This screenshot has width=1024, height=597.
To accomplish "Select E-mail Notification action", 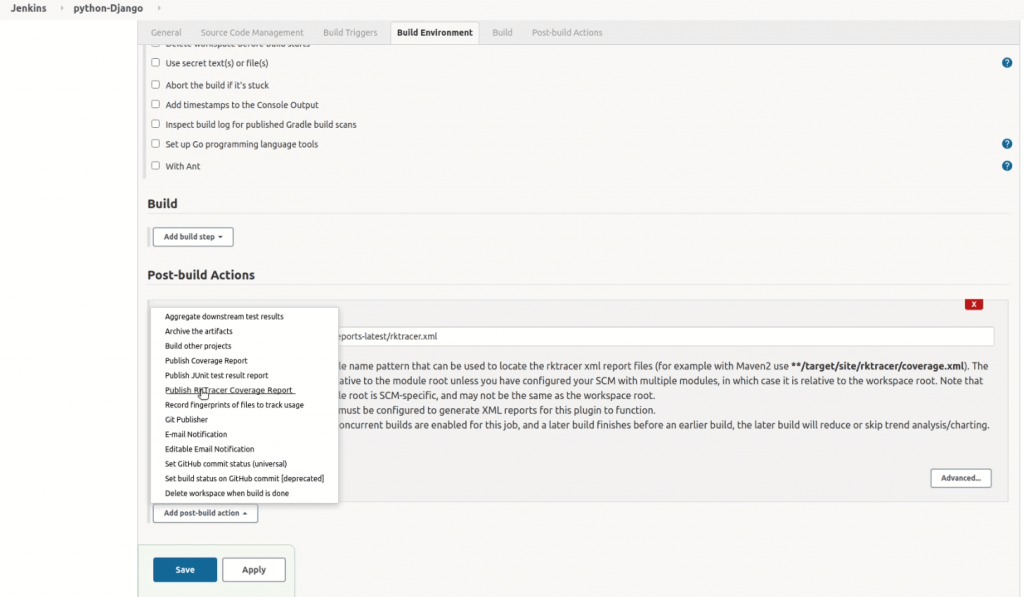I will click(196, 434).
